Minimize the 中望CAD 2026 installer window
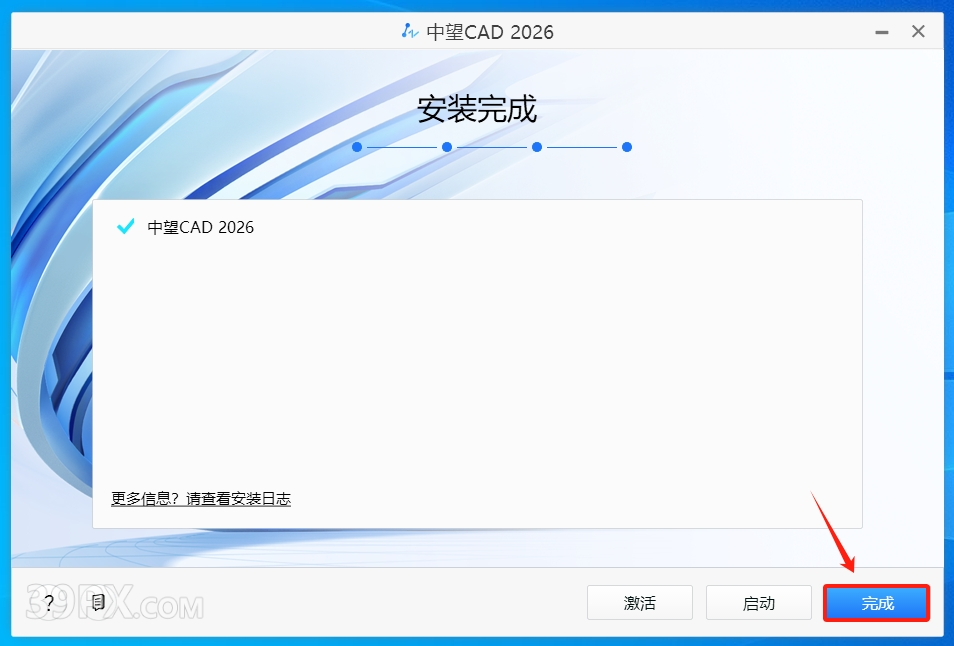This screenshot has width=954, height=646. click(882, 32)
